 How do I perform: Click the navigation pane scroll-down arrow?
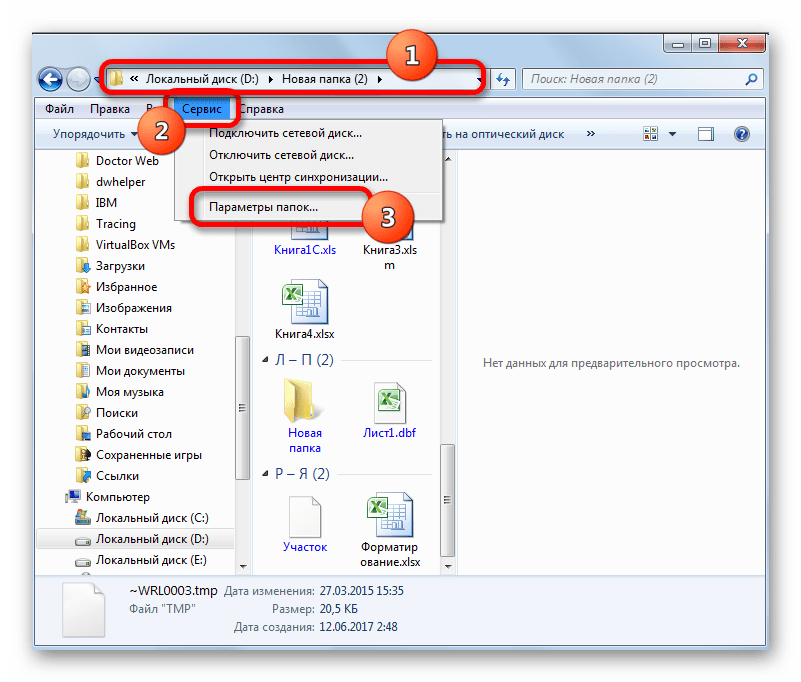pos(243,566)
